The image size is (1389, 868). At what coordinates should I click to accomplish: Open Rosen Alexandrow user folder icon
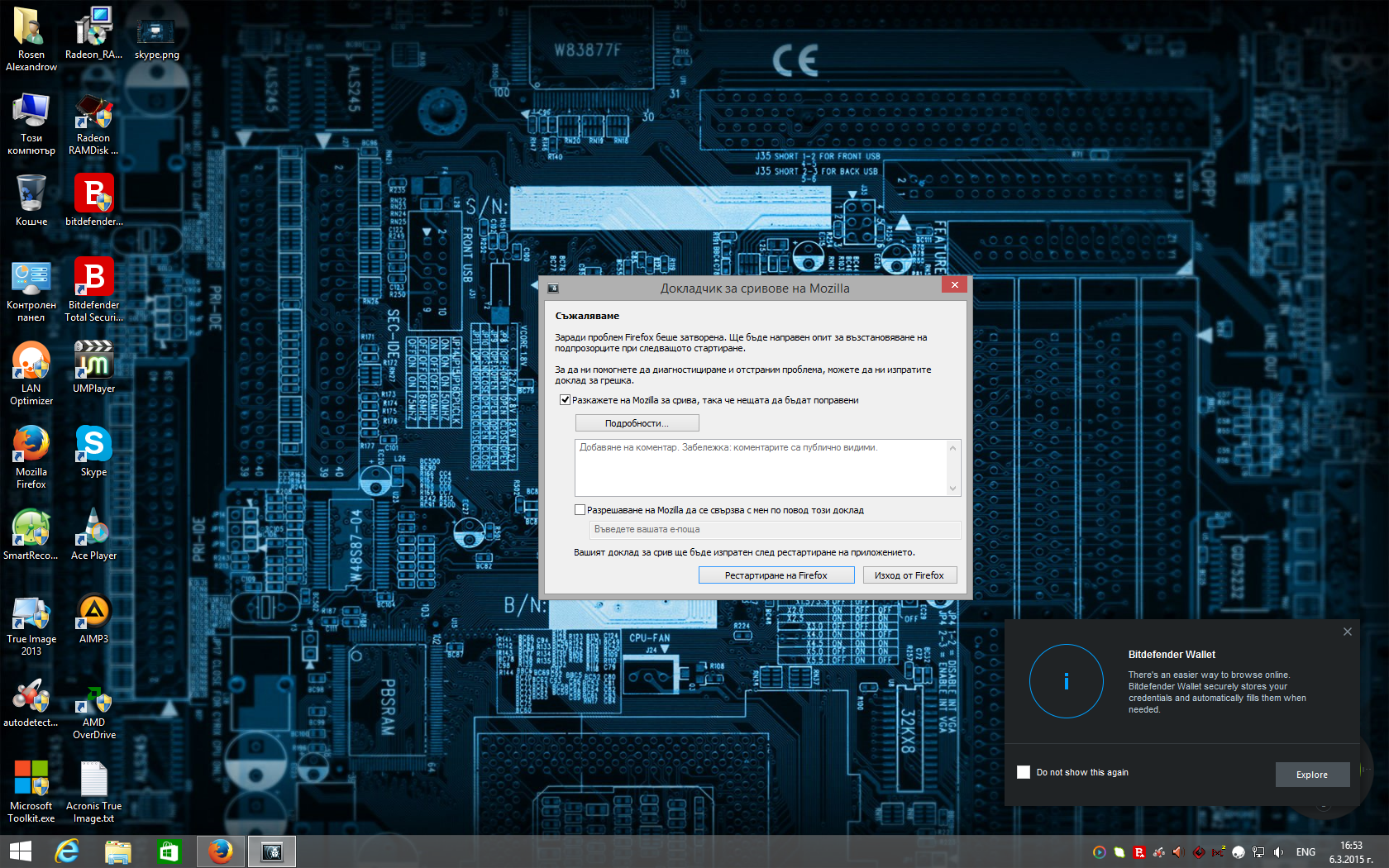tap(31, 39)
